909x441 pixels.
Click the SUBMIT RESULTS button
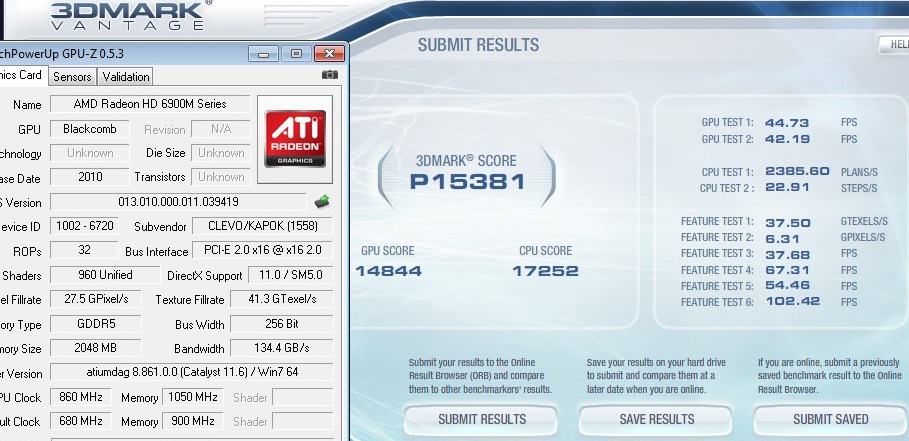pos(481,420)
